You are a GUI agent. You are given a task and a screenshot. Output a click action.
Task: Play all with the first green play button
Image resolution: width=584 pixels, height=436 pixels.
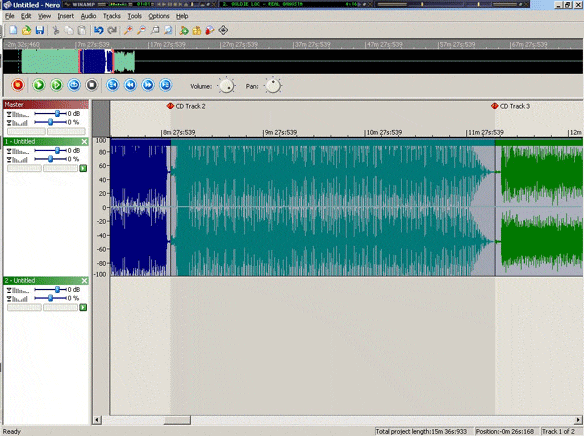[x=39, y=85]
